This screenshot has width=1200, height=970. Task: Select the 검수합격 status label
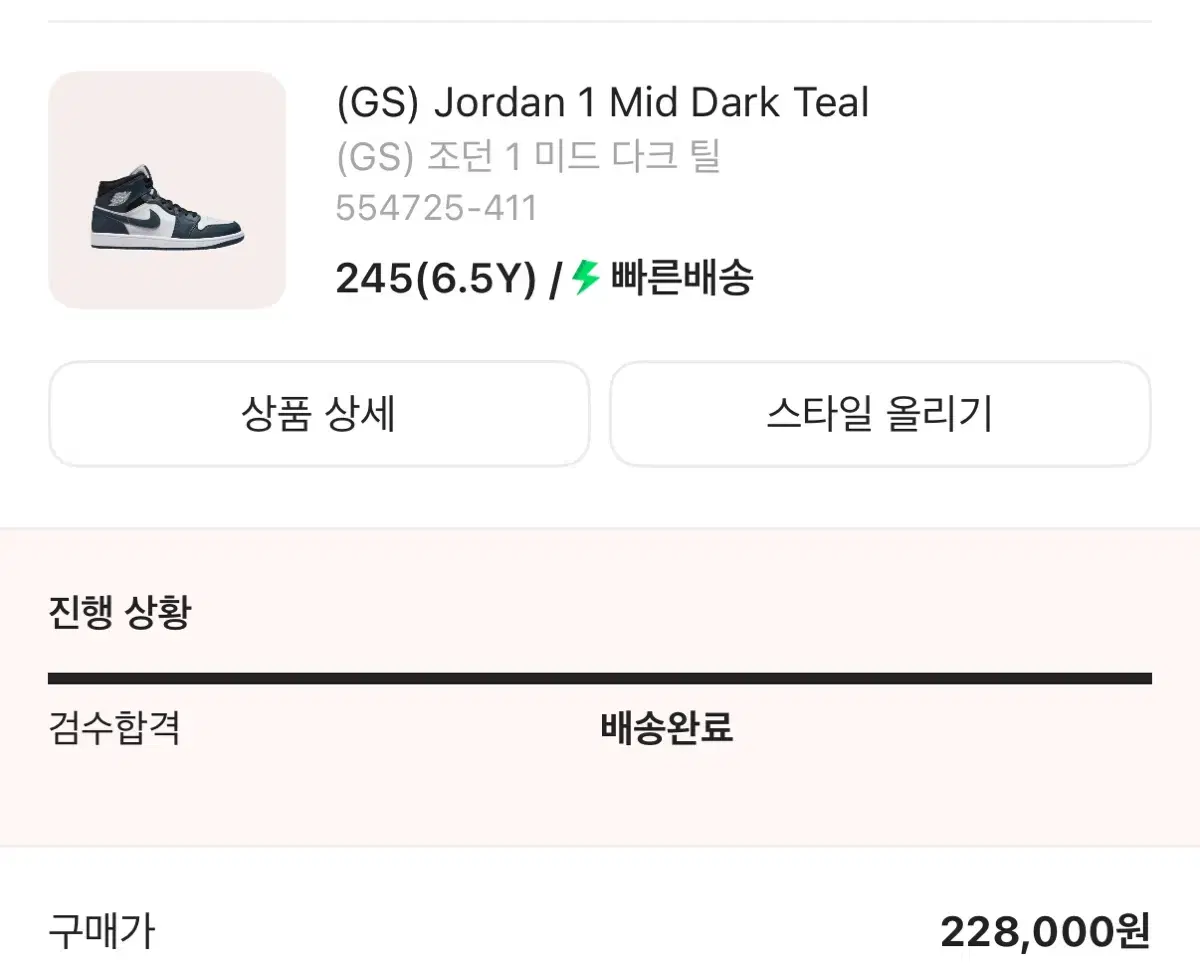click(114, 728)
